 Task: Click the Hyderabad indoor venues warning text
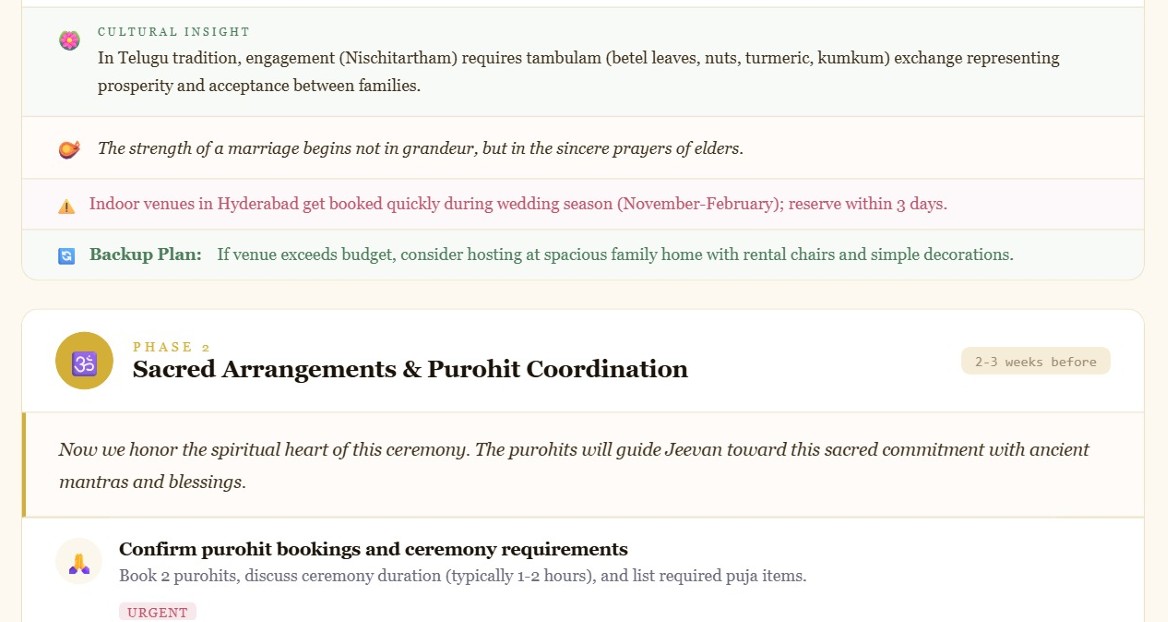coord(518,204)
